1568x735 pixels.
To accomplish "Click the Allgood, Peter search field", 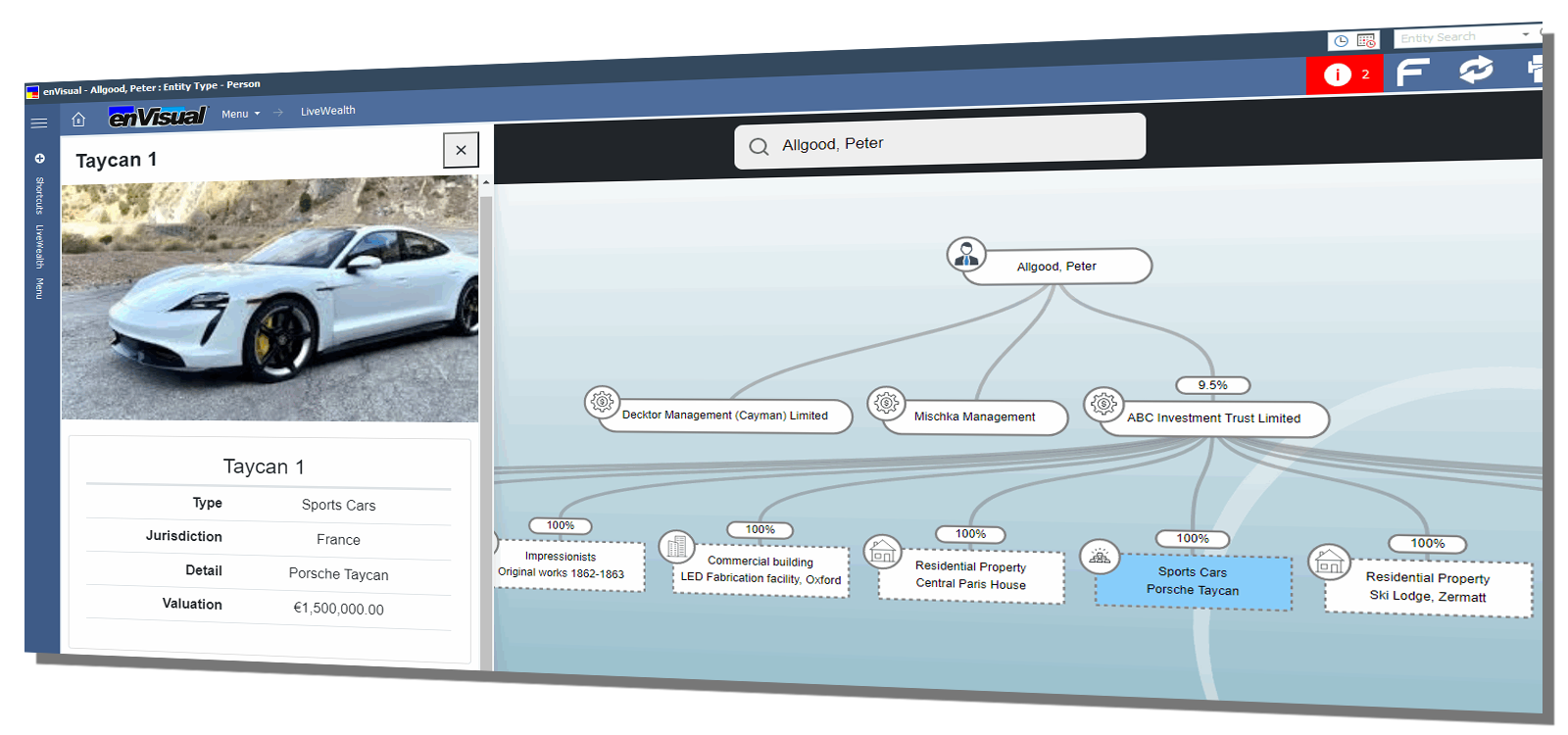I will [x=940, y=142].
